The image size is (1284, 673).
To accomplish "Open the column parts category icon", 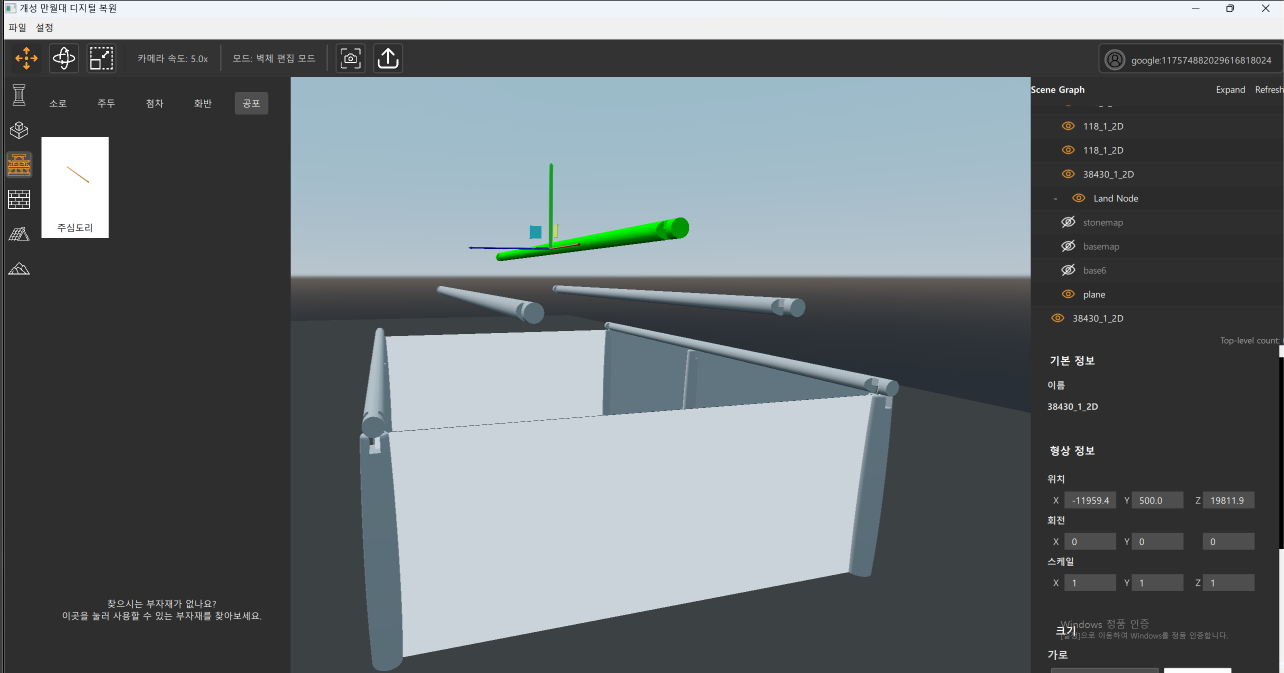I will point(19,96).
